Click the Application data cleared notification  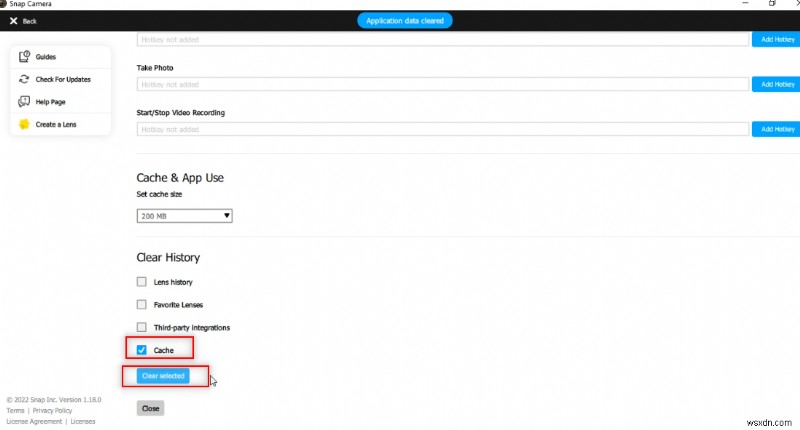[x=405, y=21]
